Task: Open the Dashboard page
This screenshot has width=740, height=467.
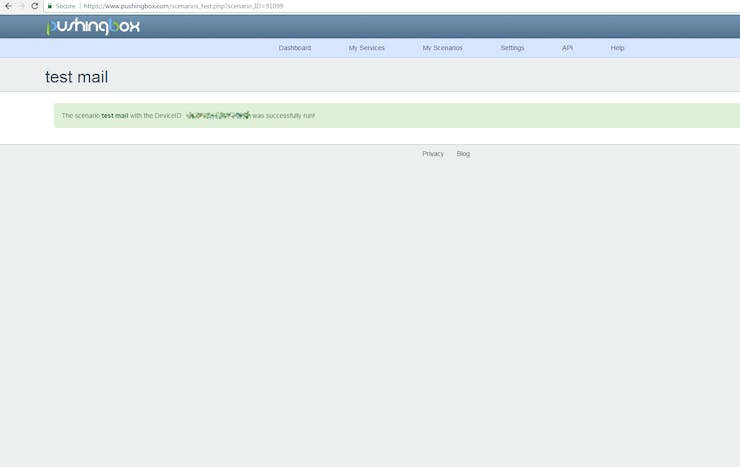Action: 294,48
